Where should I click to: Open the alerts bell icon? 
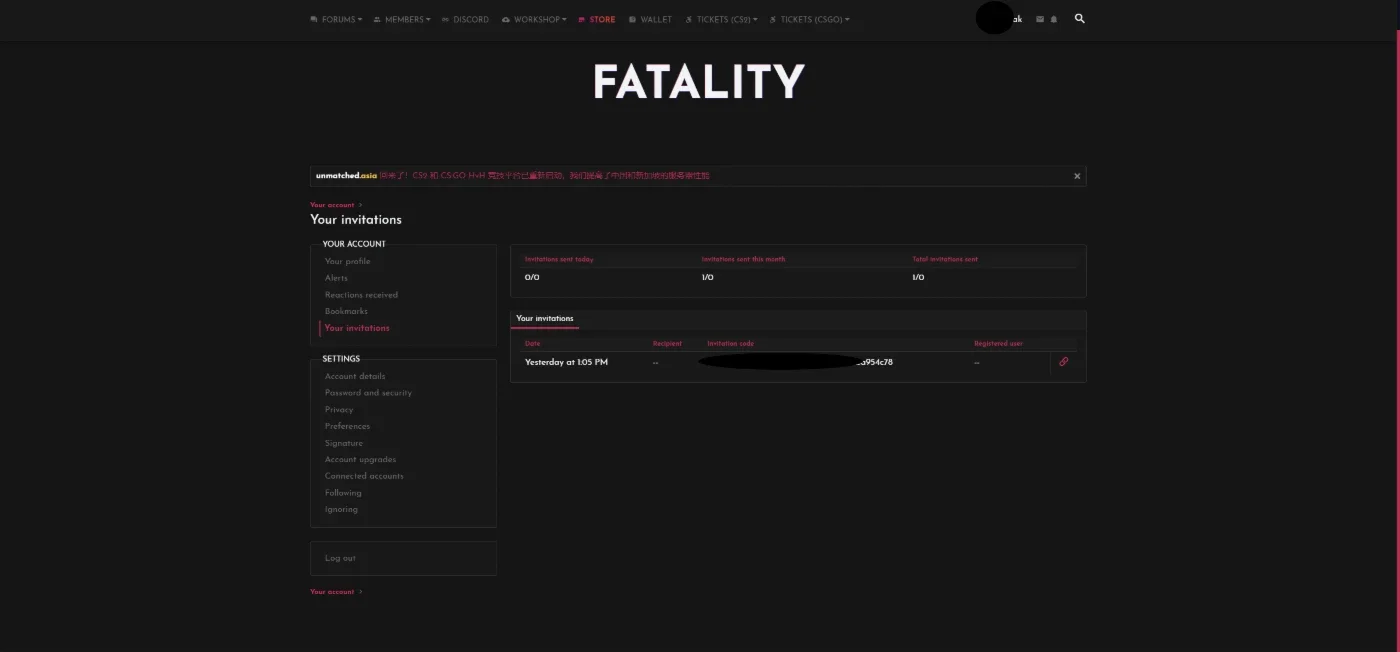click(x=1054, y=19)
